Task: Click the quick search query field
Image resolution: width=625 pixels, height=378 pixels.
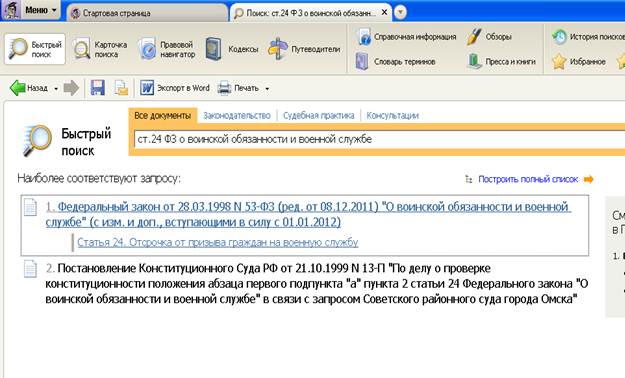Action: 379,139
